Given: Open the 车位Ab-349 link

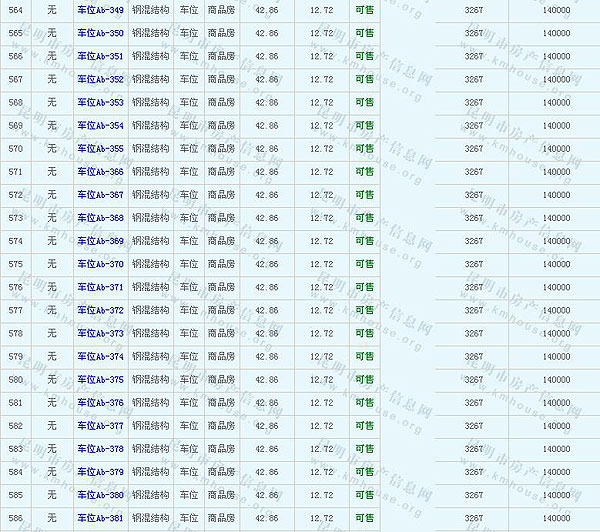Looking at the screenshot, I should 100,10.
